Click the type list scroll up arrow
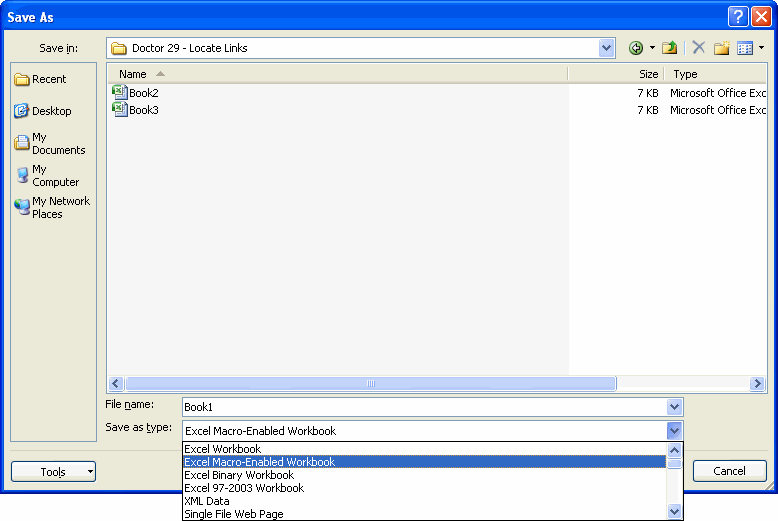The image size is (778, 521). click(674, 450)
